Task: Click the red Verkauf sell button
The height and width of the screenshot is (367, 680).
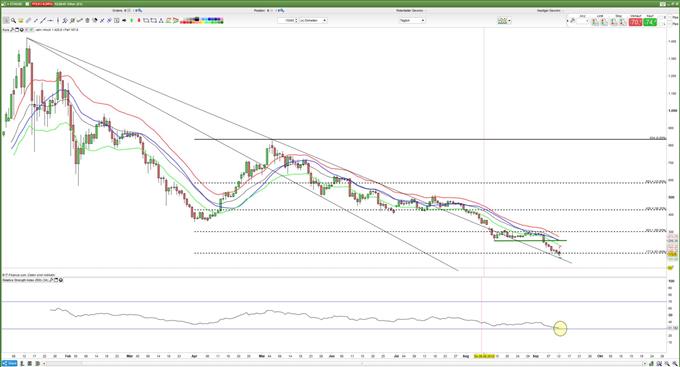Action: click(635, 22)
